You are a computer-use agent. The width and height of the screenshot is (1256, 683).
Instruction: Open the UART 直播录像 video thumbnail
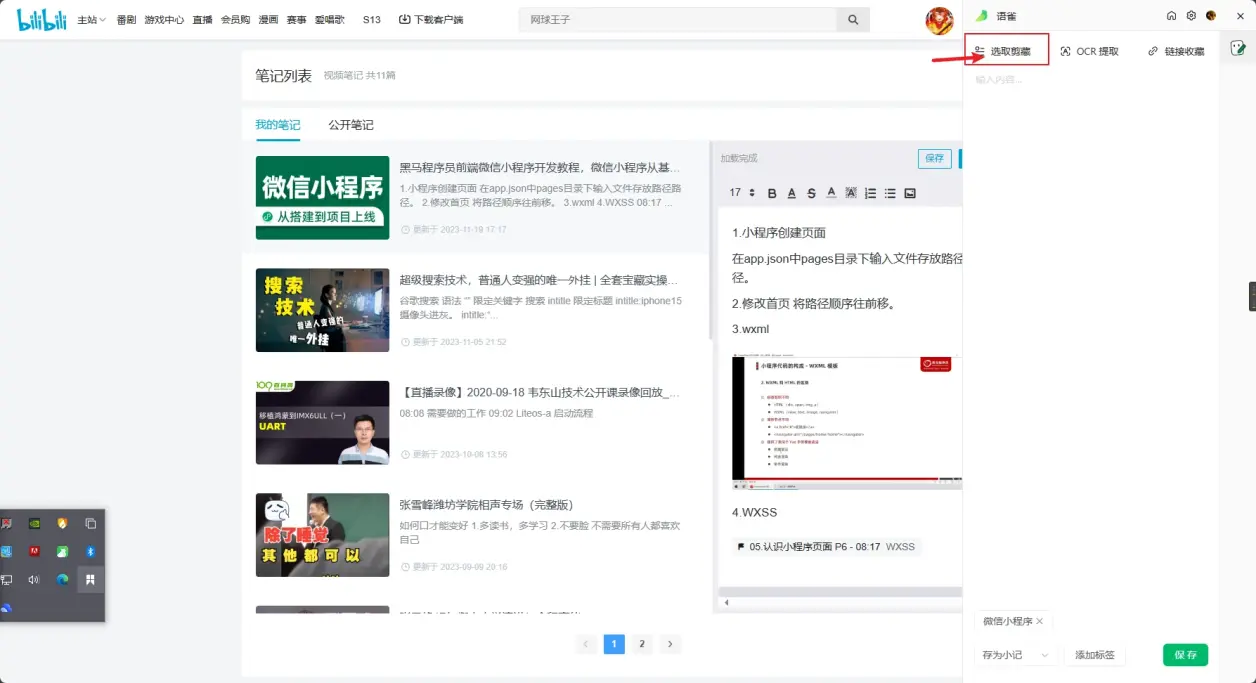pyautogui.click(x=322, y=422)
